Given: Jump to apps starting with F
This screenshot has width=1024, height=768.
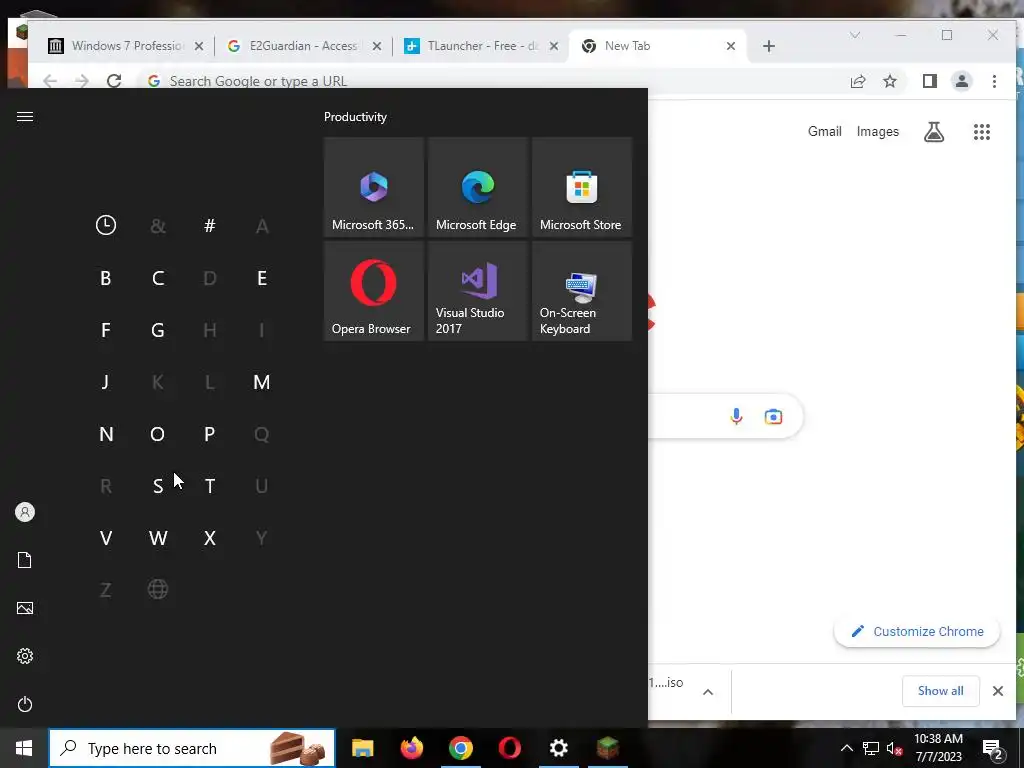Looking at the screenshot, I should [106, 330].
